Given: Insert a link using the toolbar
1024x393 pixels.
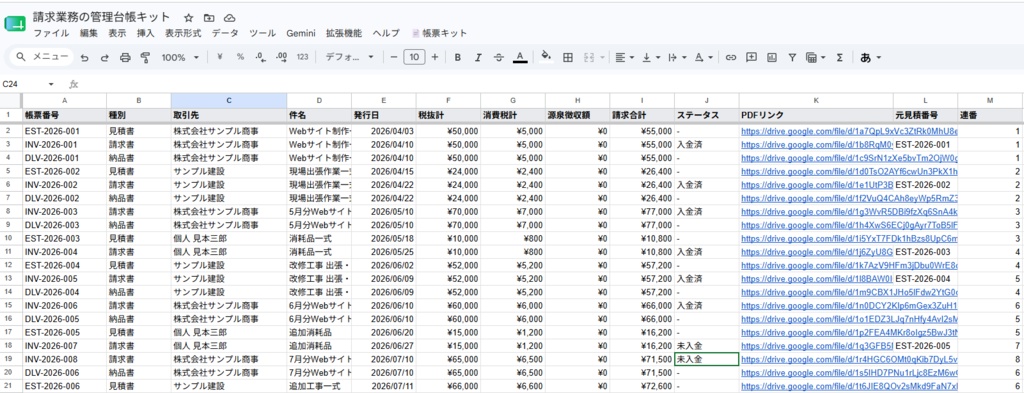Looking at the screenshot, I should point(731,57).
